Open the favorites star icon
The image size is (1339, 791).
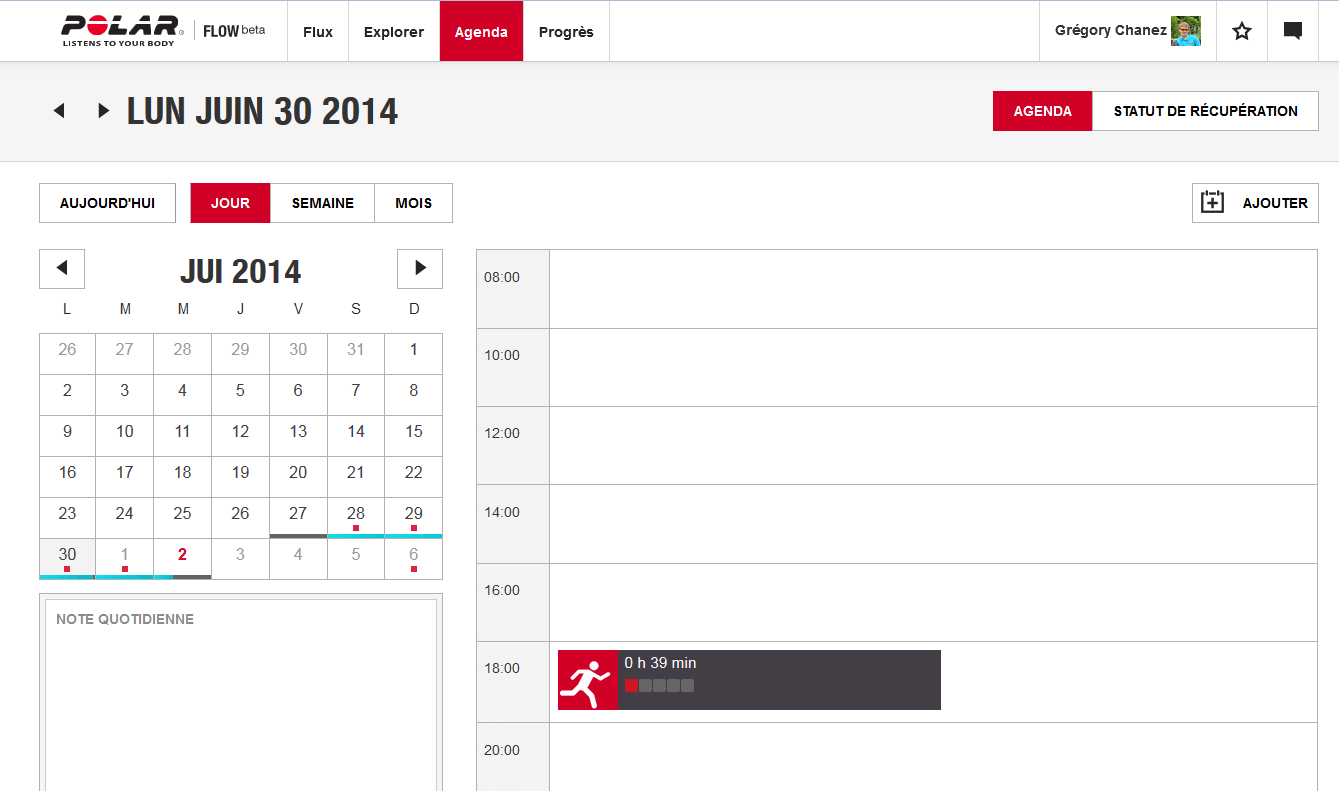point(1242,31)
